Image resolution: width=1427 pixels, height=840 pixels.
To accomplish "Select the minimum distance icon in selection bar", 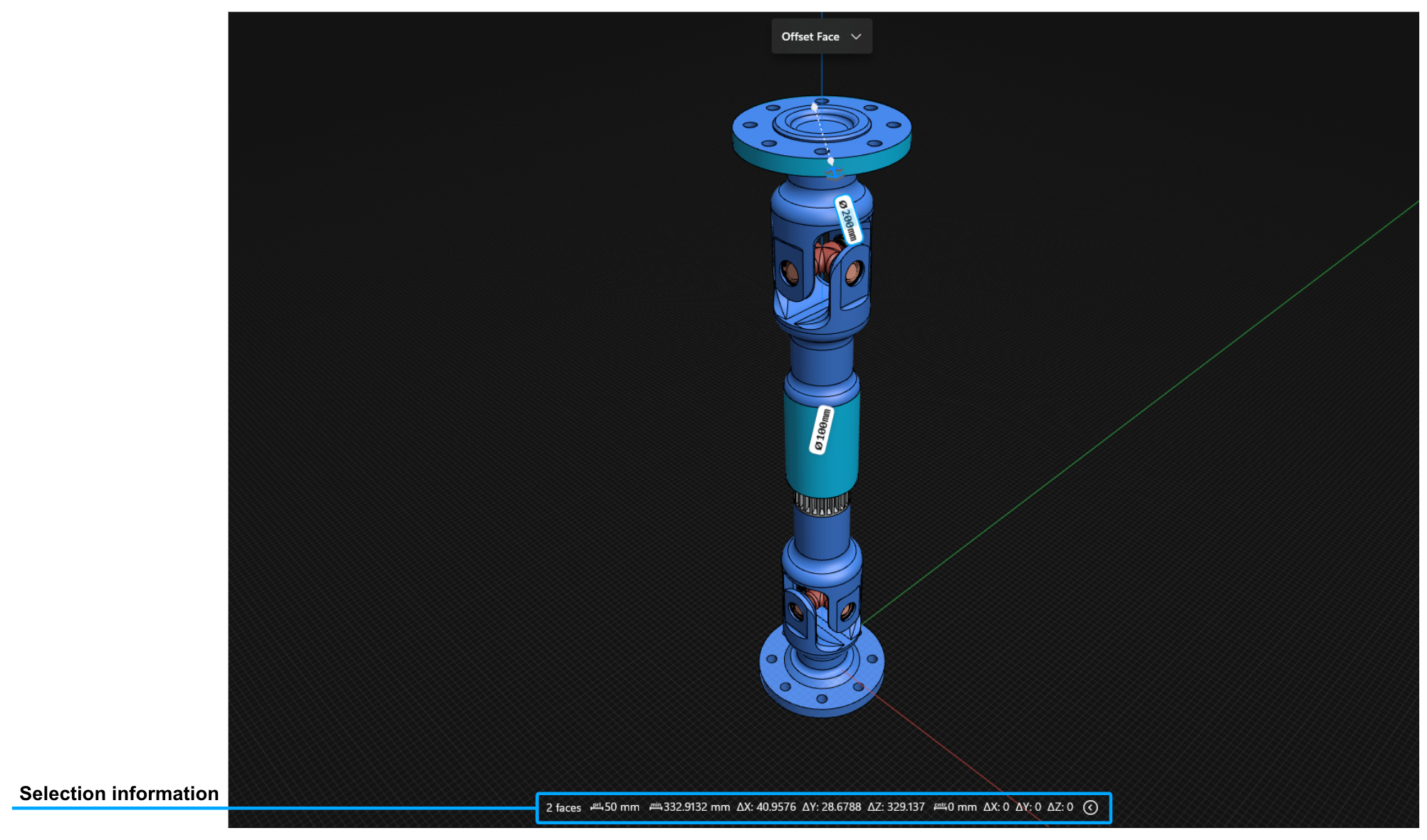I will [657, 807].
